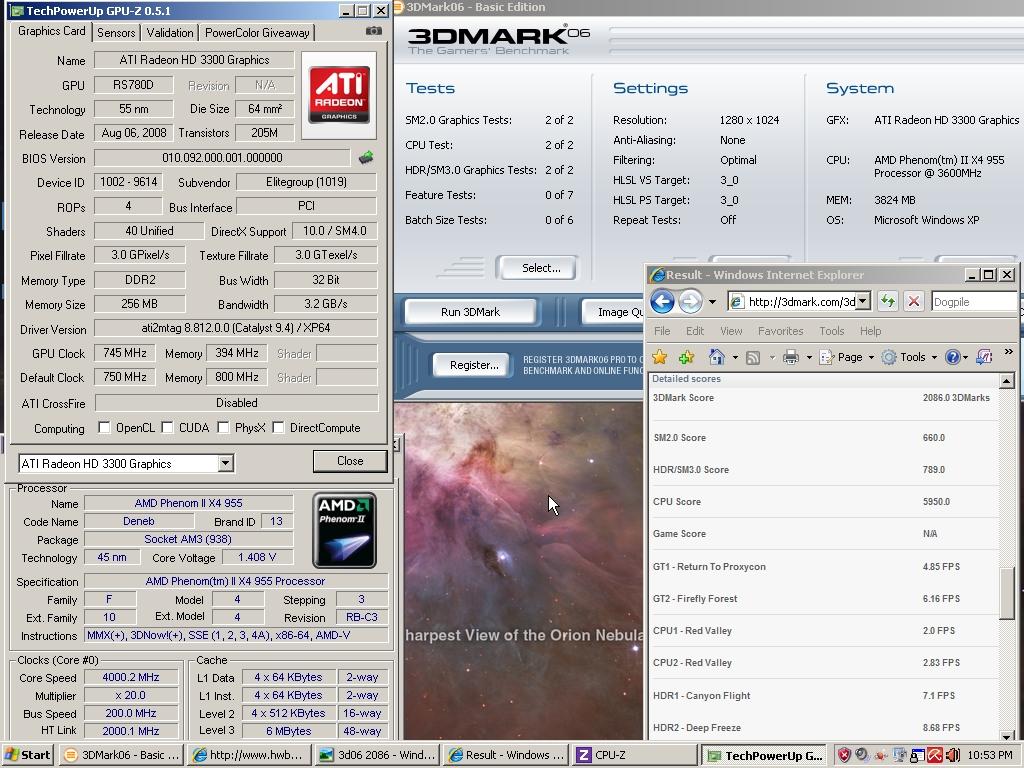Switch to the Sensors tab
This screenshot has height=768, width=1024.
pyautogui.click(x=116, y=33)
